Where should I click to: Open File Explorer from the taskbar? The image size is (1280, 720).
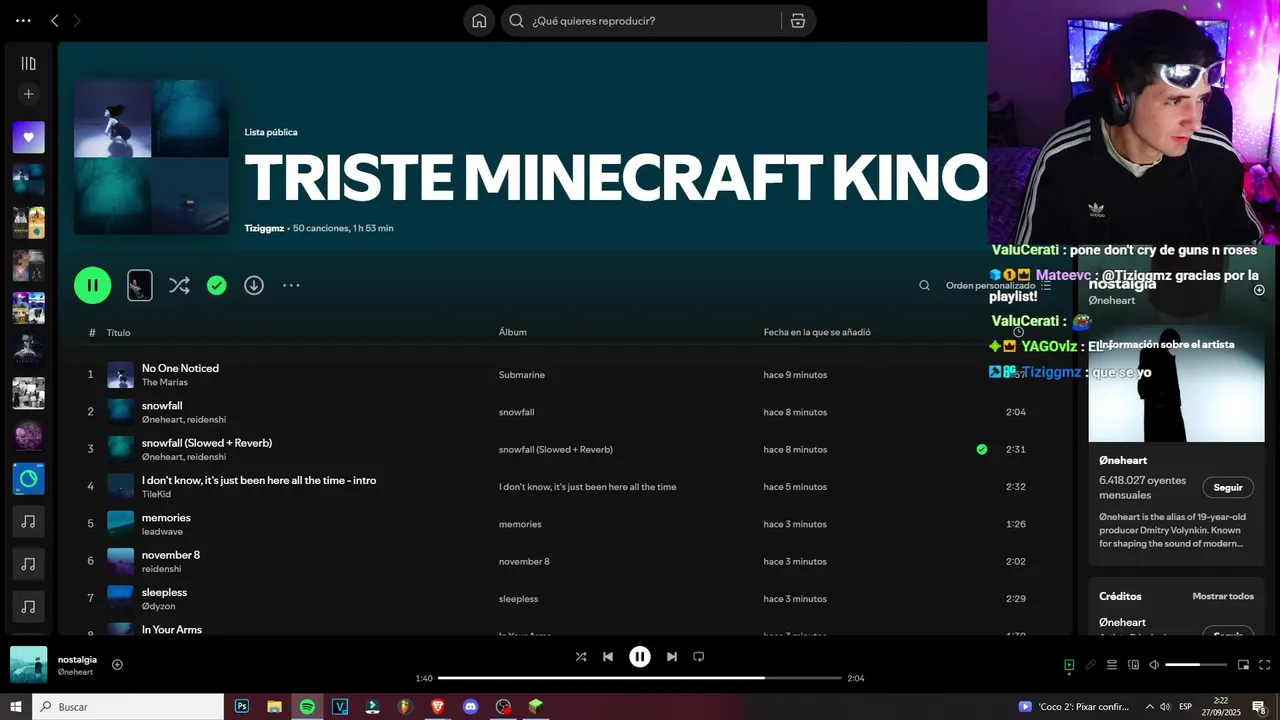[x=274, y=706]
